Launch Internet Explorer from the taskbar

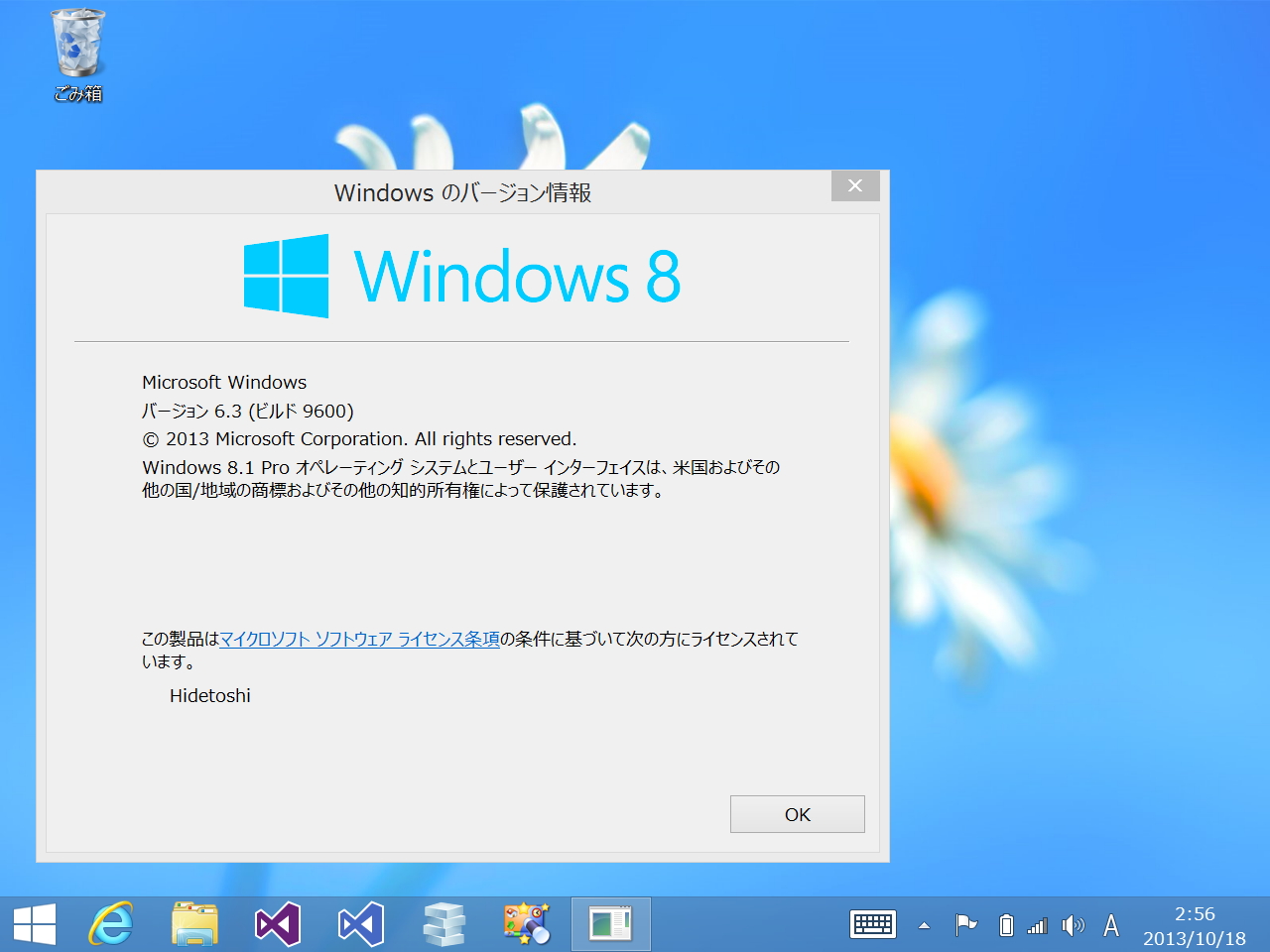point(110,923)
